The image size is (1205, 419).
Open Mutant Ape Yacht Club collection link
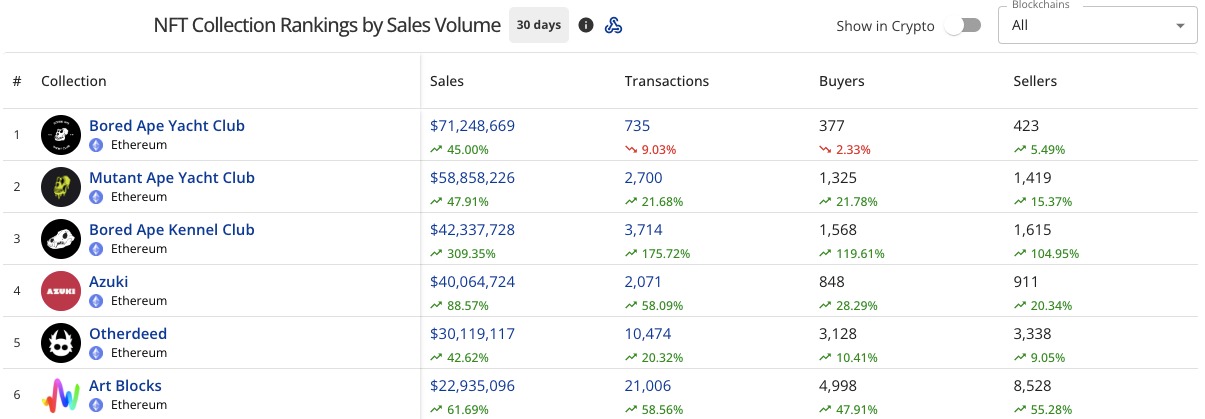(172, 178)
